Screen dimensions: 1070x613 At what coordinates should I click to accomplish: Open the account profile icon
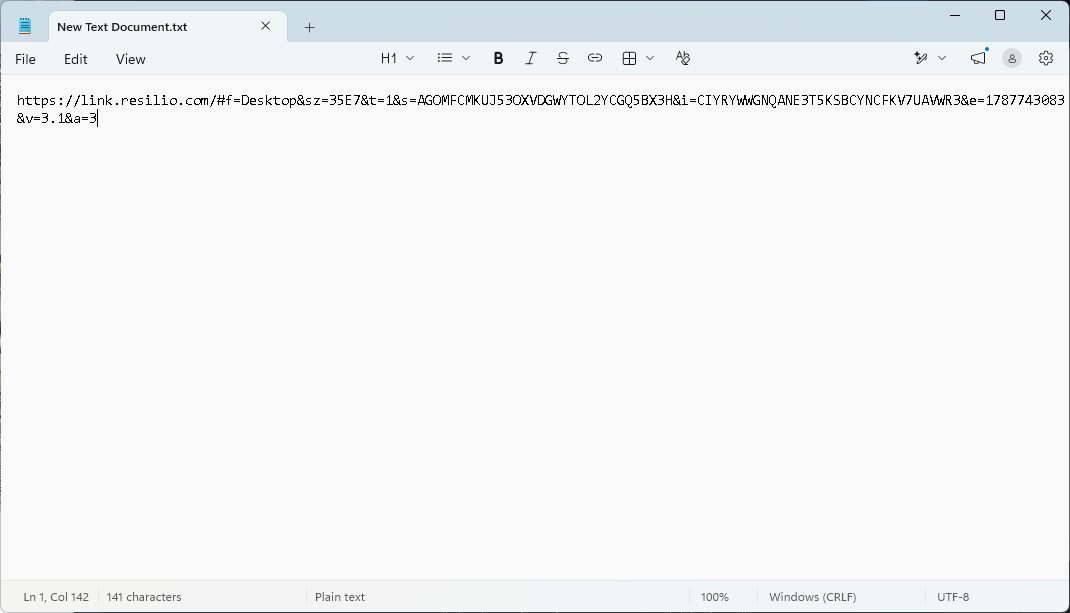pos(1012,59)
